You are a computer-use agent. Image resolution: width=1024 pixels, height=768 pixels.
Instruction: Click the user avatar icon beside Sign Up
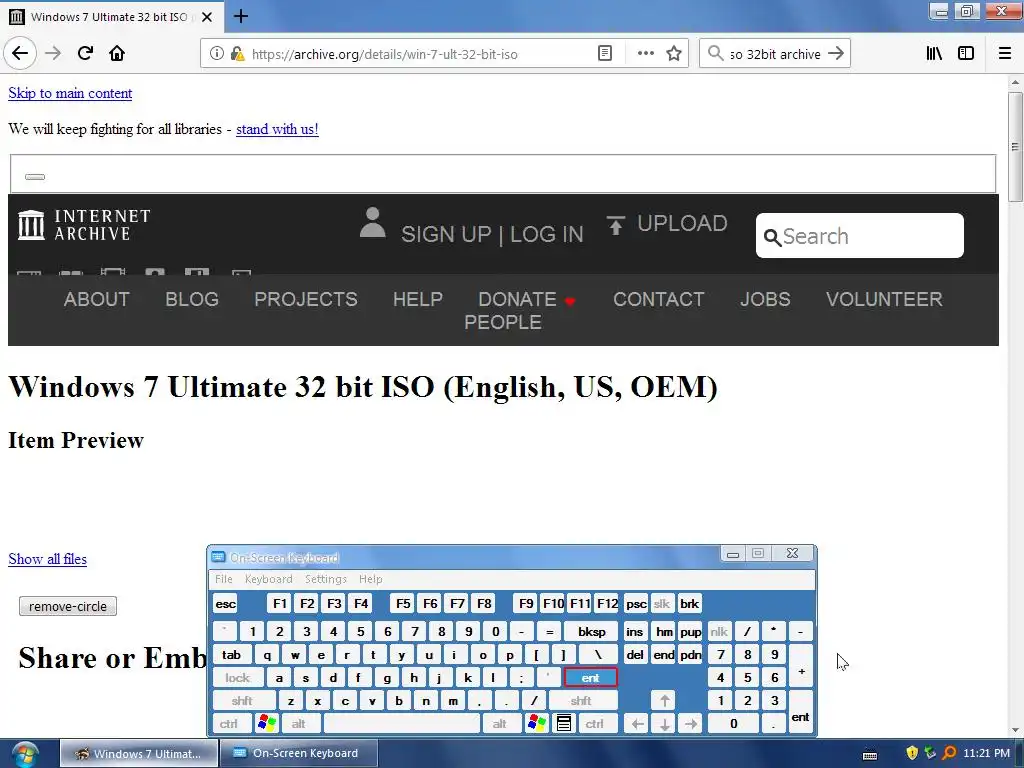point(372,223)
